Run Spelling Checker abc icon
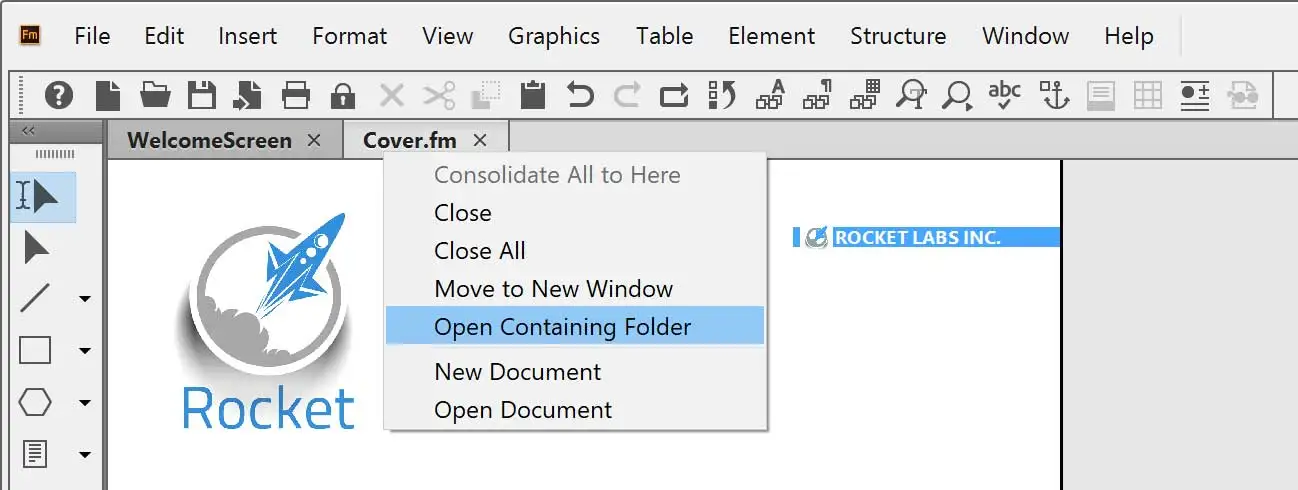Viewport: 1298px width, 490px height. tap(1004, 94)
